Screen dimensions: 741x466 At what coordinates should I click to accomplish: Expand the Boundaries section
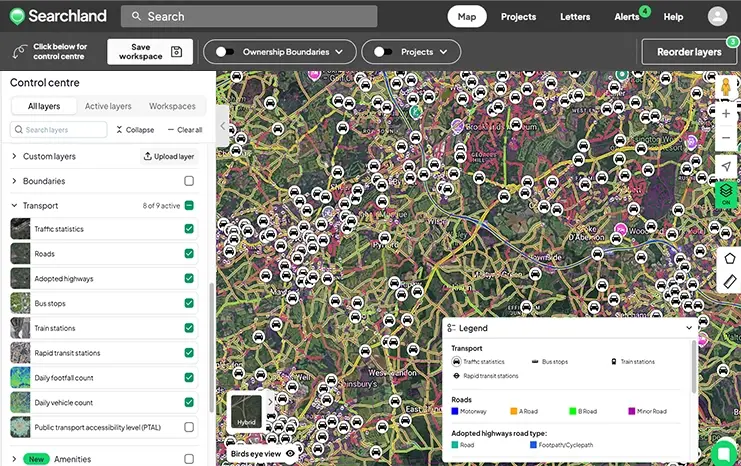14,181
